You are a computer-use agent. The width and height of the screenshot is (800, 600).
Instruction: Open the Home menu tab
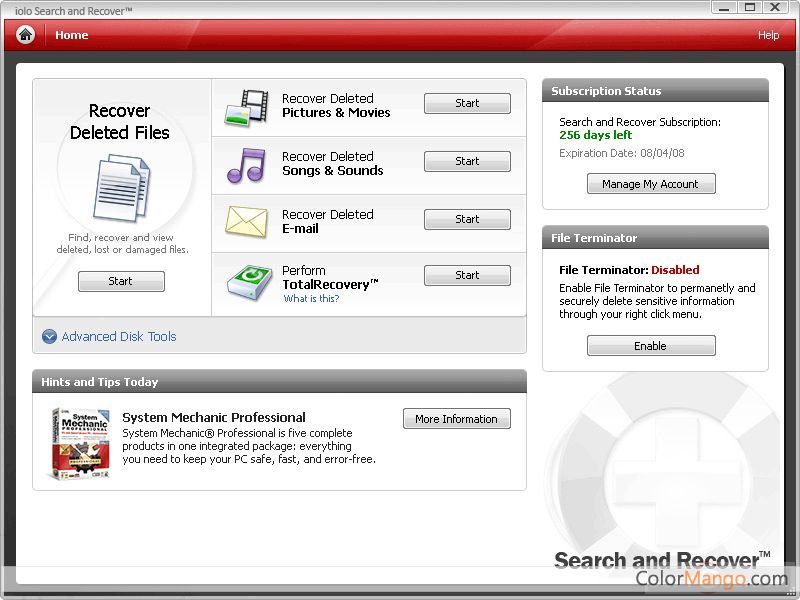tap(71, 34)
